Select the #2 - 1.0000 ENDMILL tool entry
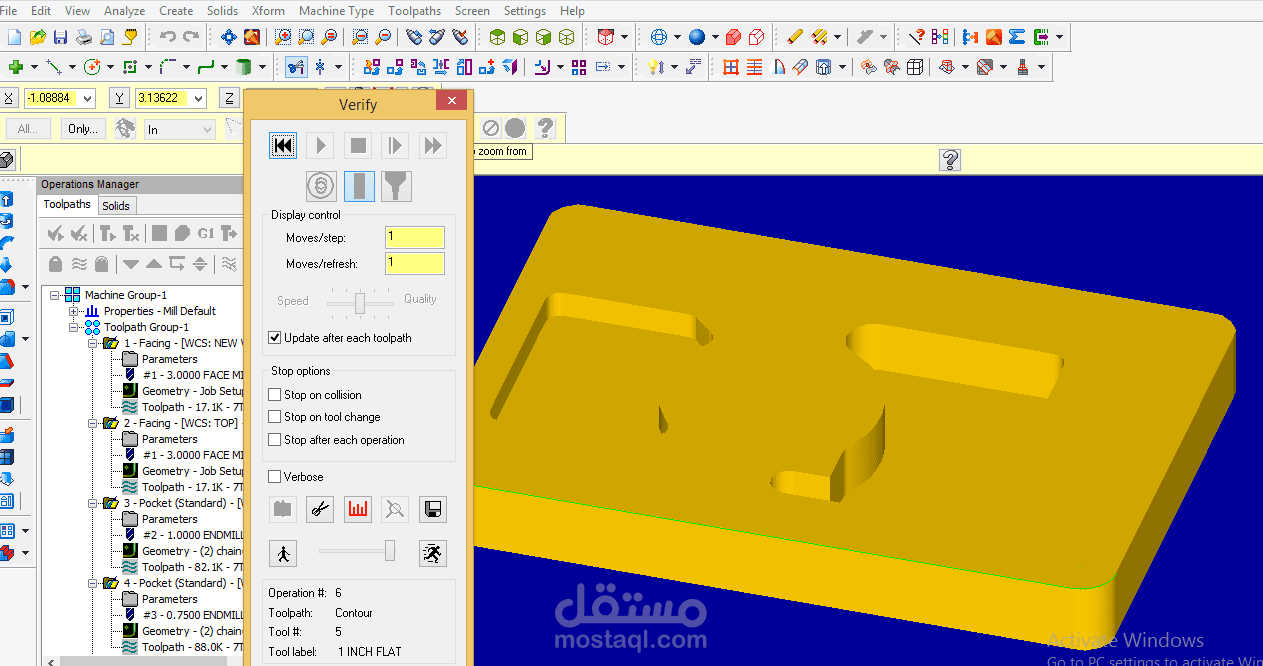 [192, 535]
